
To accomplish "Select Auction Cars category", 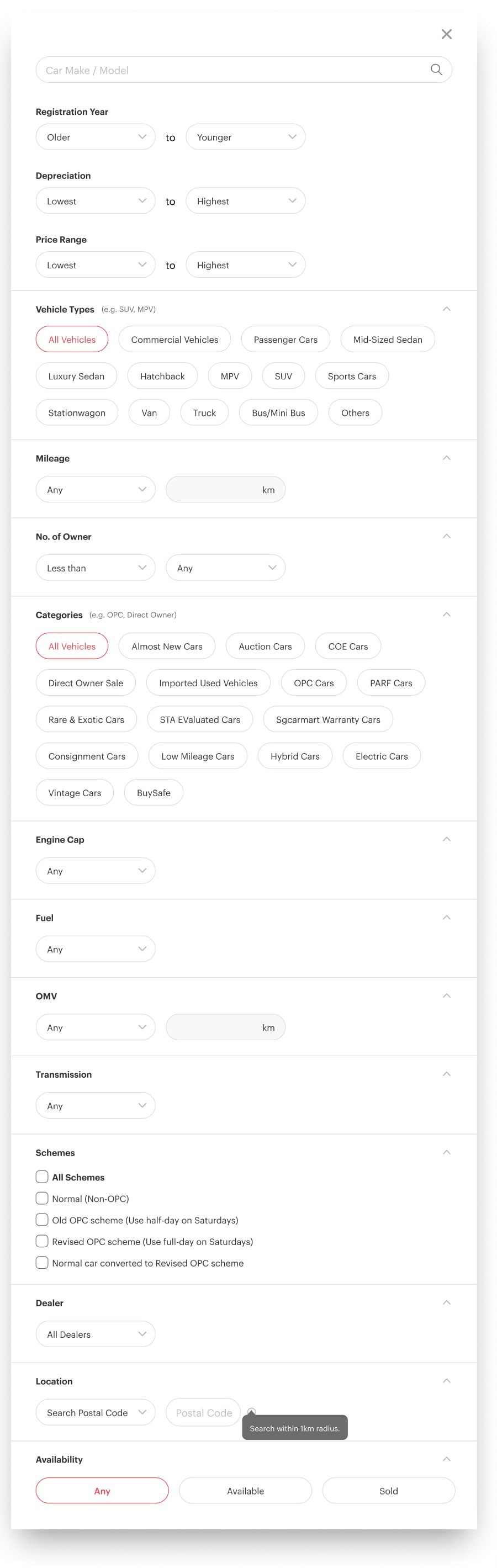I will click(265, 646).
